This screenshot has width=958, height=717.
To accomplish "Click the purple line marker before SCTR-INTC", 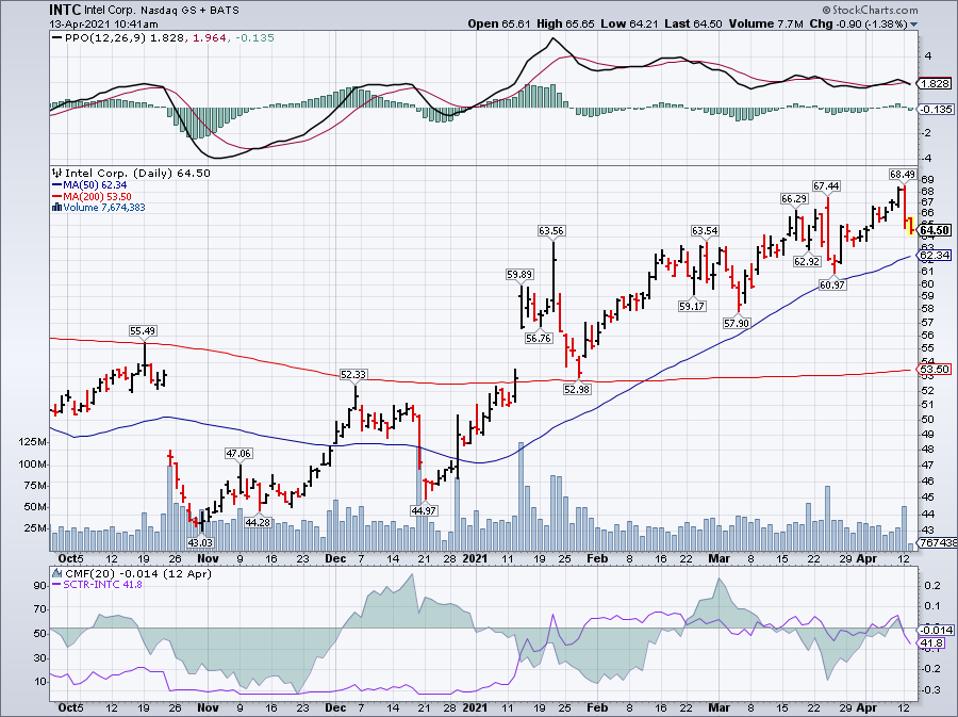I will (x=57, y=584).
